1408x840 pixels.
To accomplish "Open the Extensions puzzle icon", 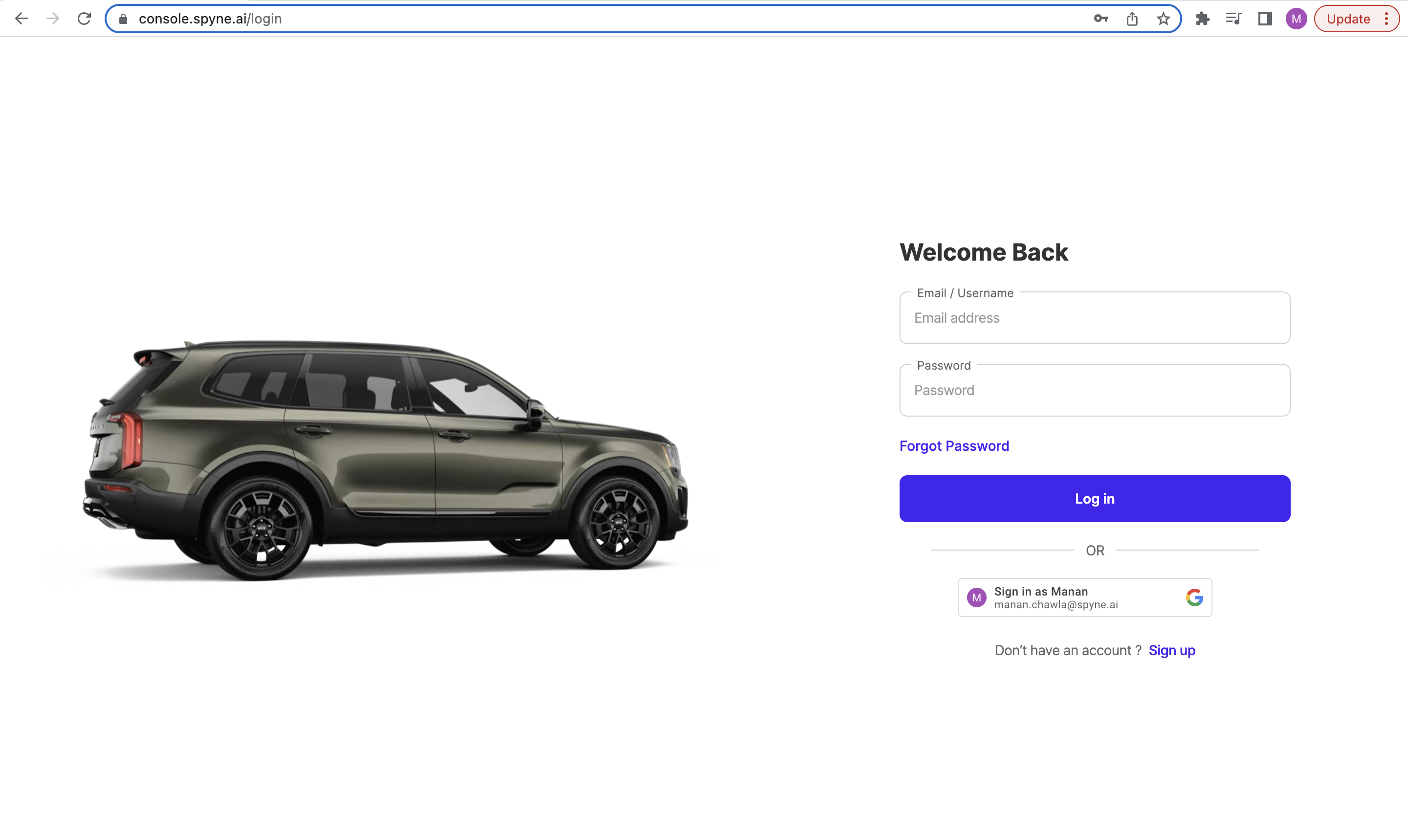I will click(1203, 19).
